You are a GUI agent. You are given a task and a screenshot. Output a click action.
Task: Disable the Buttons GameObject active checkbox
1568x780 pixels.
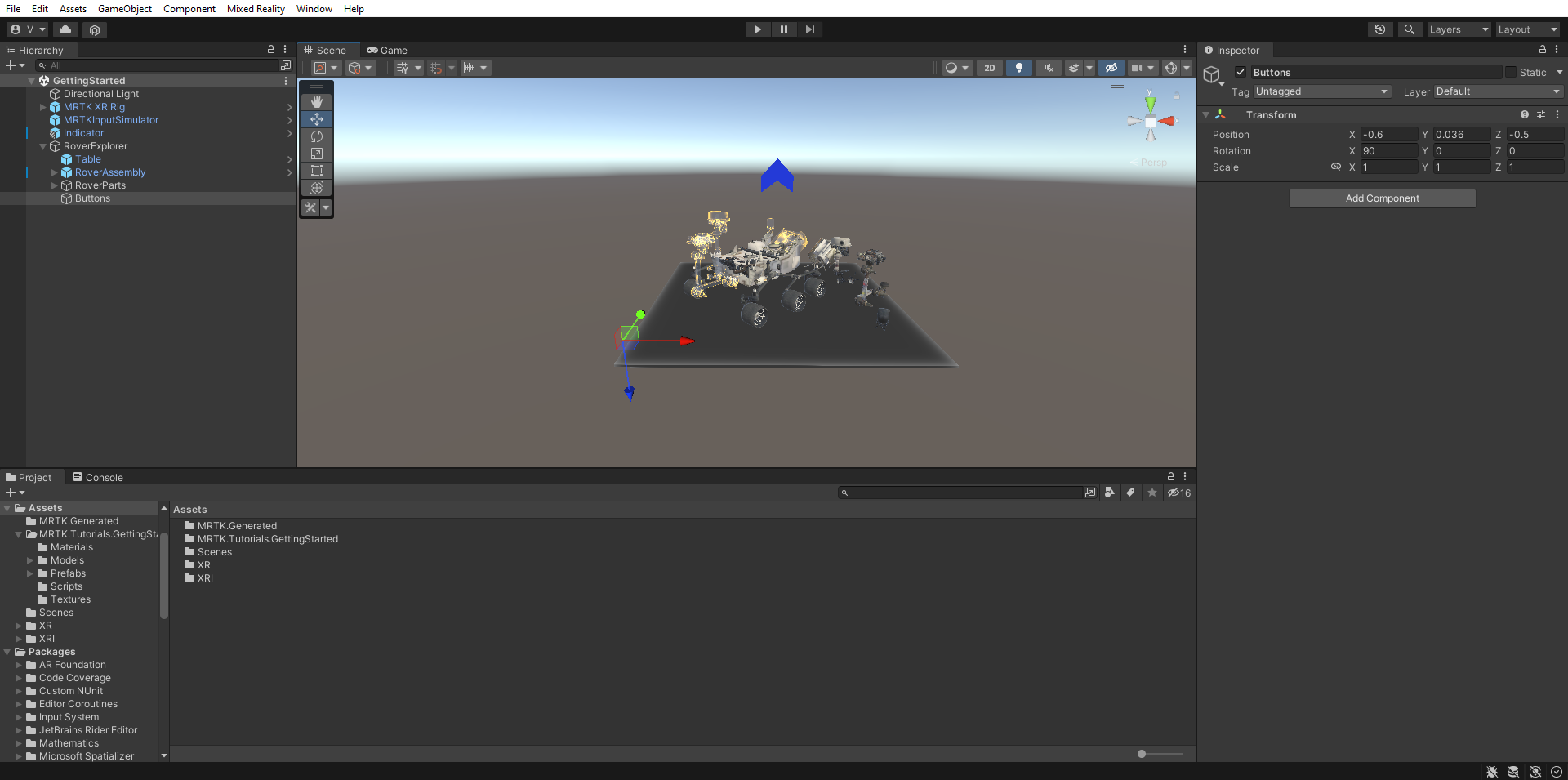coord(1241,72)
